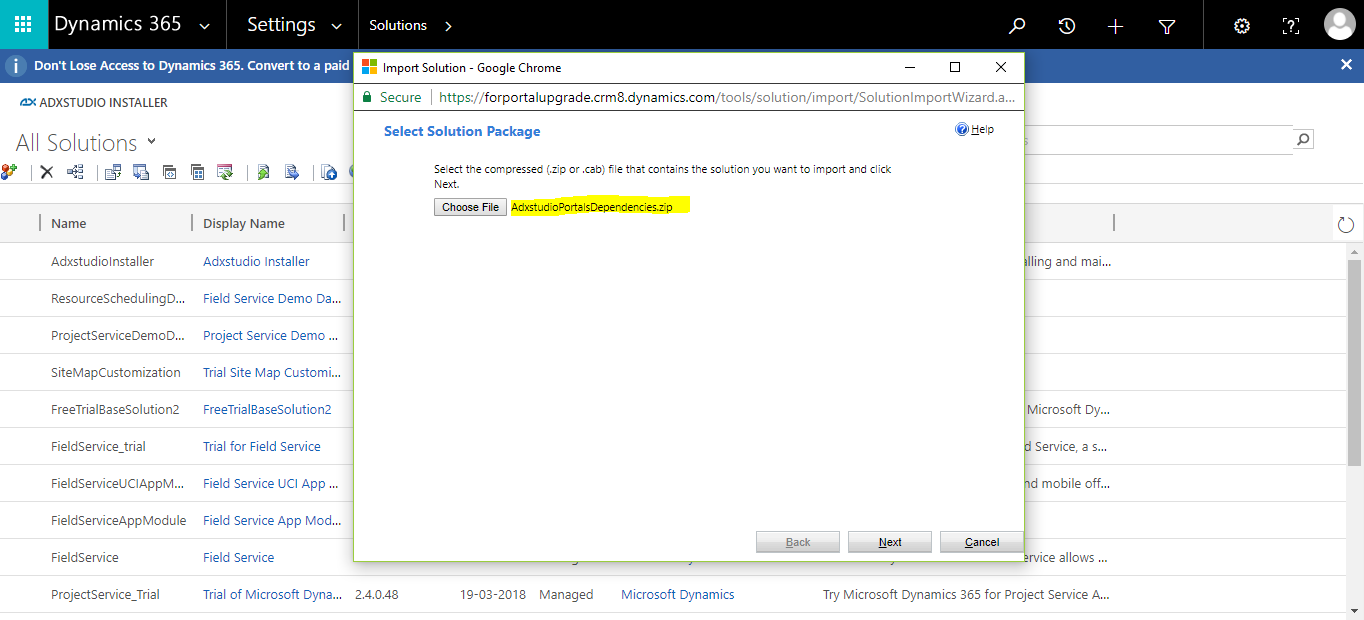Click the search magnifier in top bar
Screen dimensions: 1364x620
click(x=1017, y=26)
